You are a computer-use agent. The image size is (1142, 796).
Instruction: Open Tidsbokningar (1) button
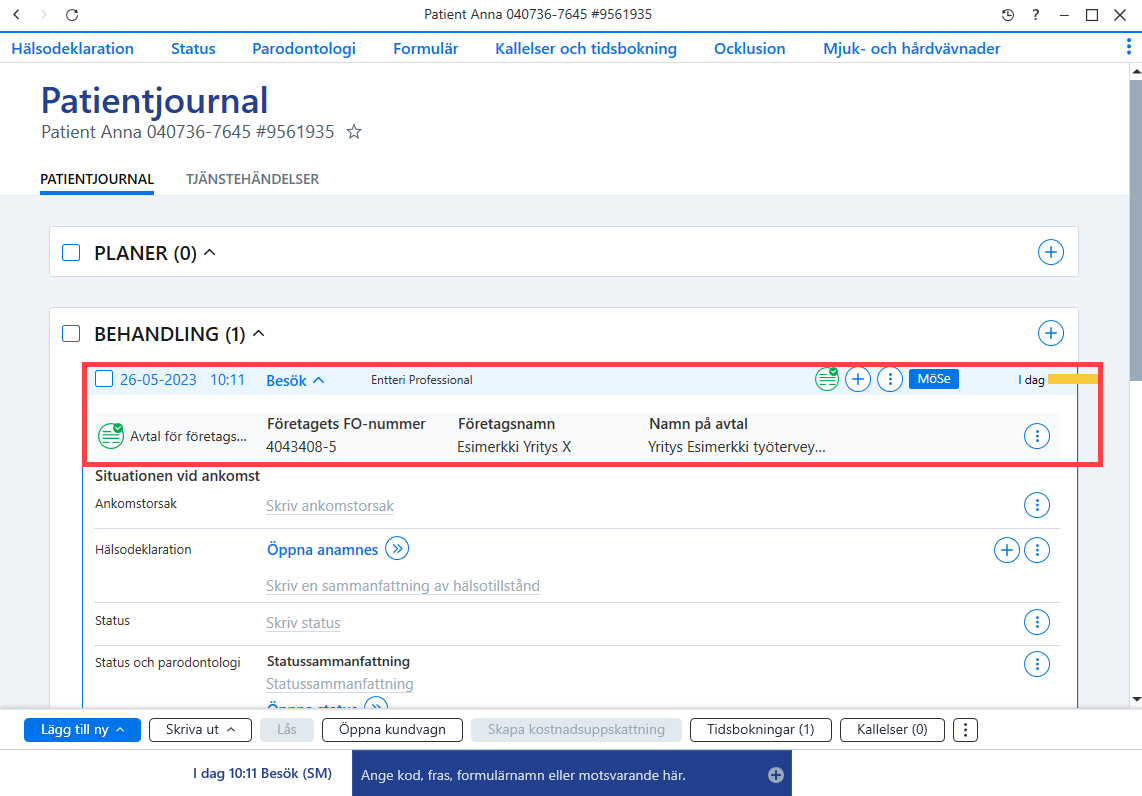point(760,730)
